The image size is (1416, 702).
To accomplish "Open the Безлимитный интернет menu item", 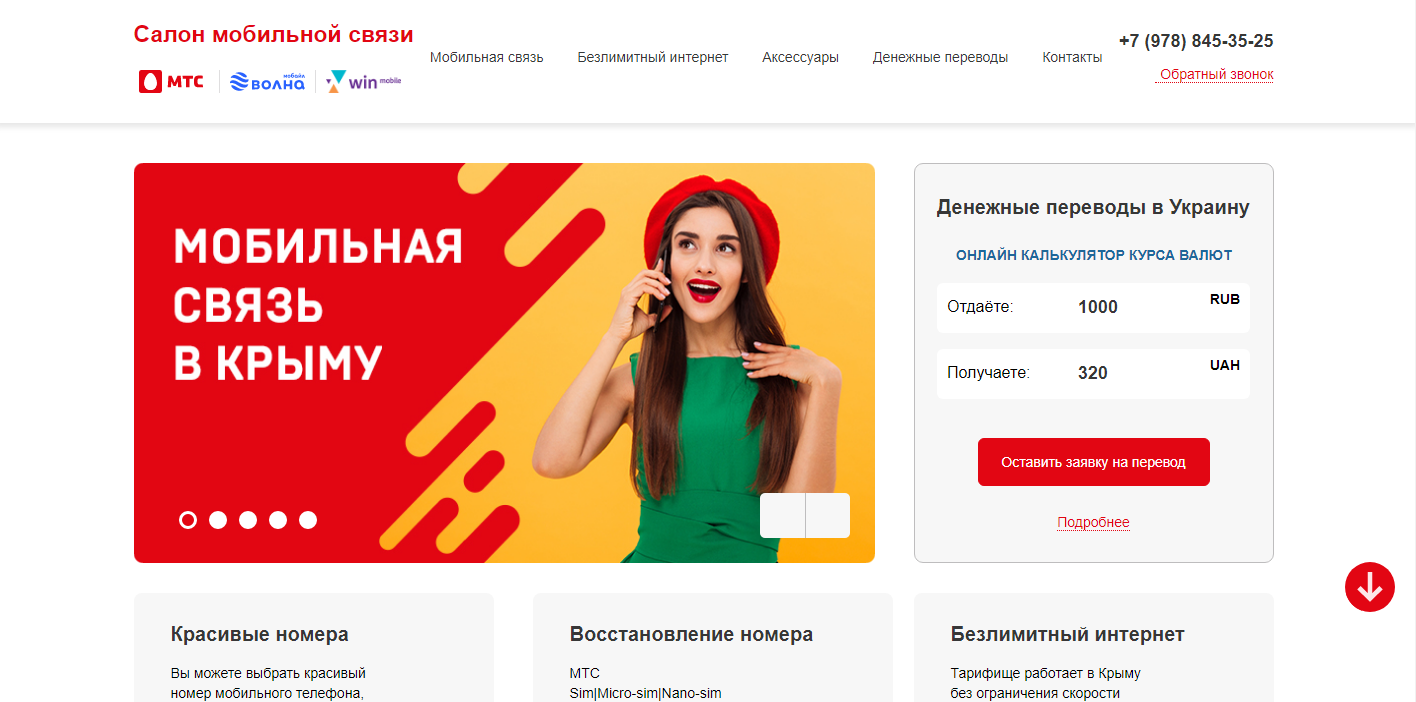I will tap(653, 57).
